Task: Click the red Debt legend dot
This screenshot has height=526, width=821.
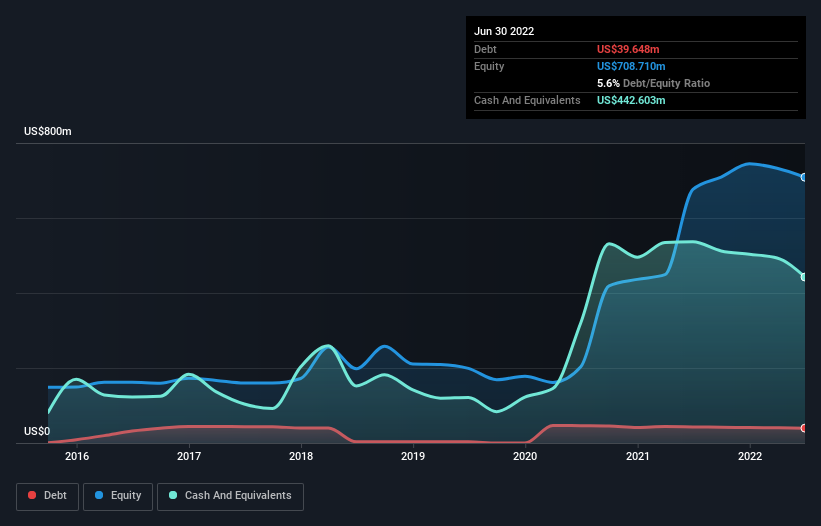Action: click(32, 495)
